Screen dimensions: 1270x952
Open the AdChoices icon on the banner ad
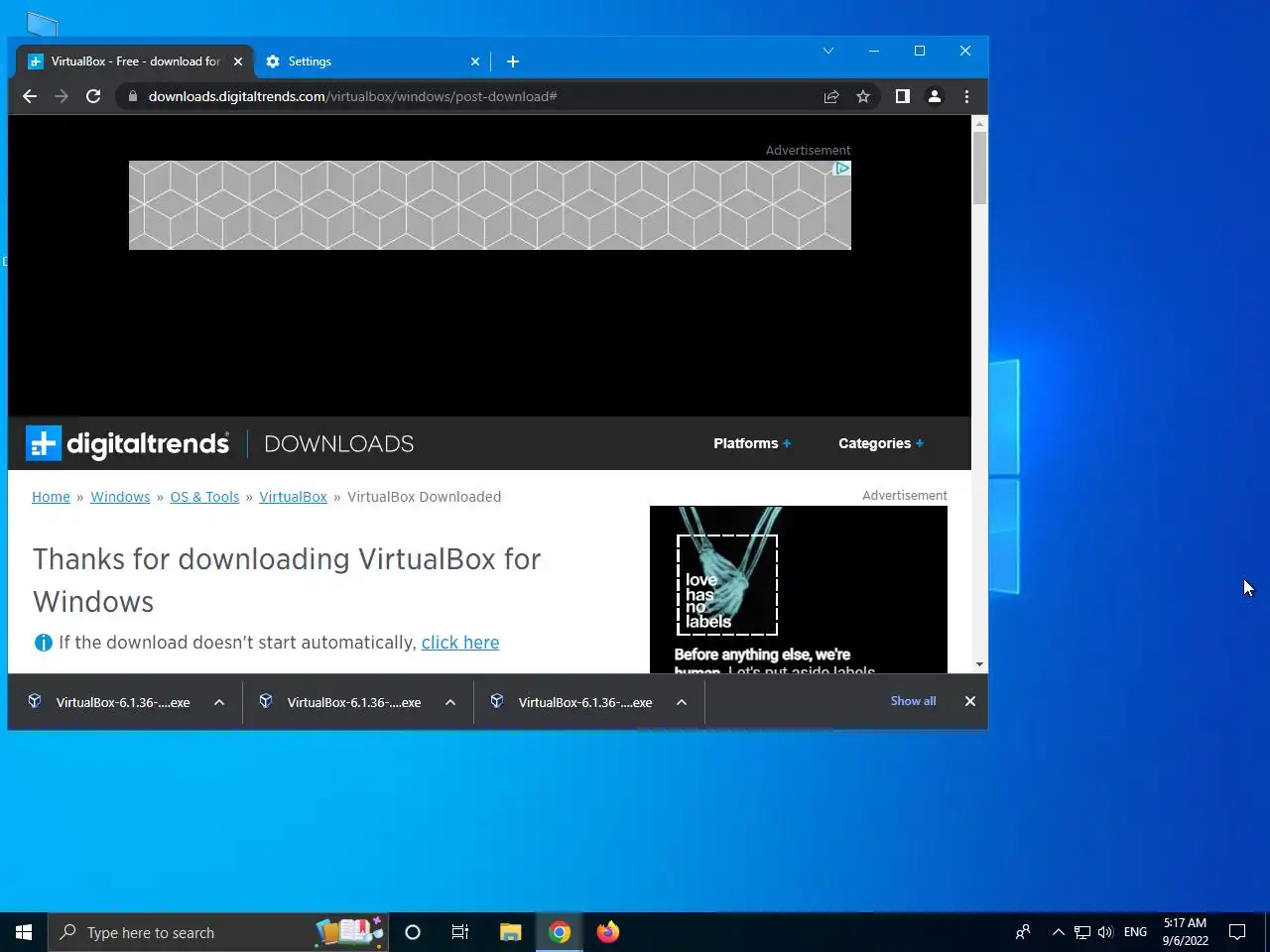pos(841,169)
